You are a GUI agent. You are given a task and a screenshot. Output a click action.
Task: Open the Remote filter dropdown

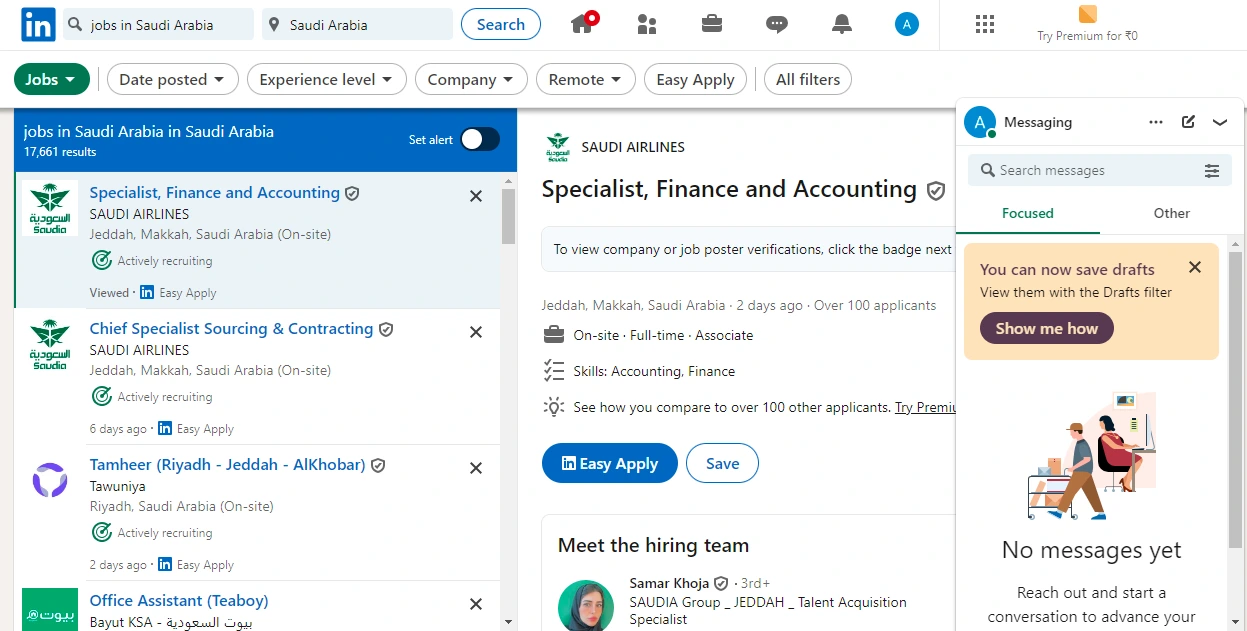[585, 79]
